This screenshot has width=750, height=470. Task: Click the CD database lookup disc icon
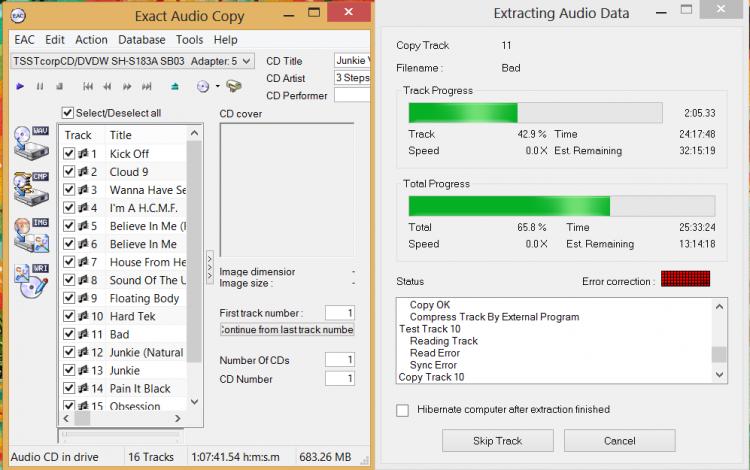(x=203, y=87)
